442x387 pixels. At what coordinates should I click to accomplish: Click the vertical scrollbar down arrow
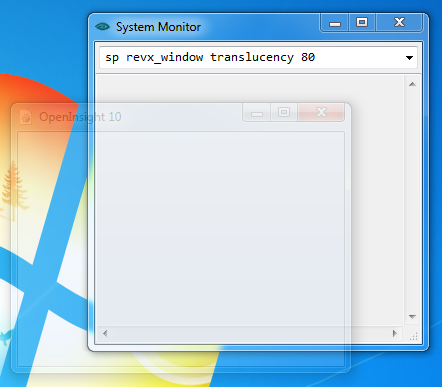click(x=412, y=316)
